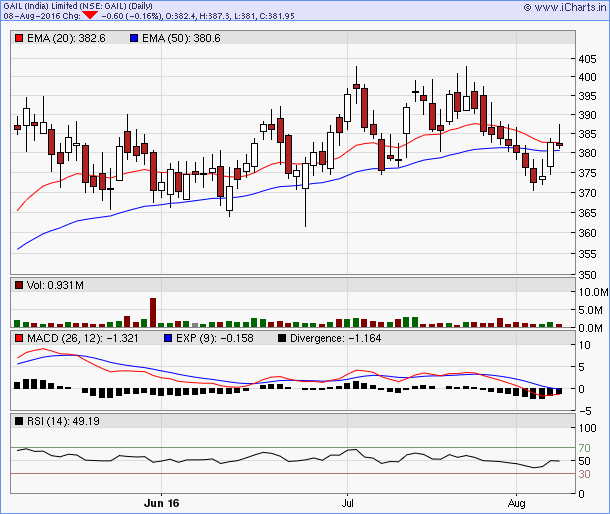Click the GAIL (India) Limited chart title
Image resolution: width=610 pixels, height=514 pixels.
pyautogui.click(x=78, y=6)
